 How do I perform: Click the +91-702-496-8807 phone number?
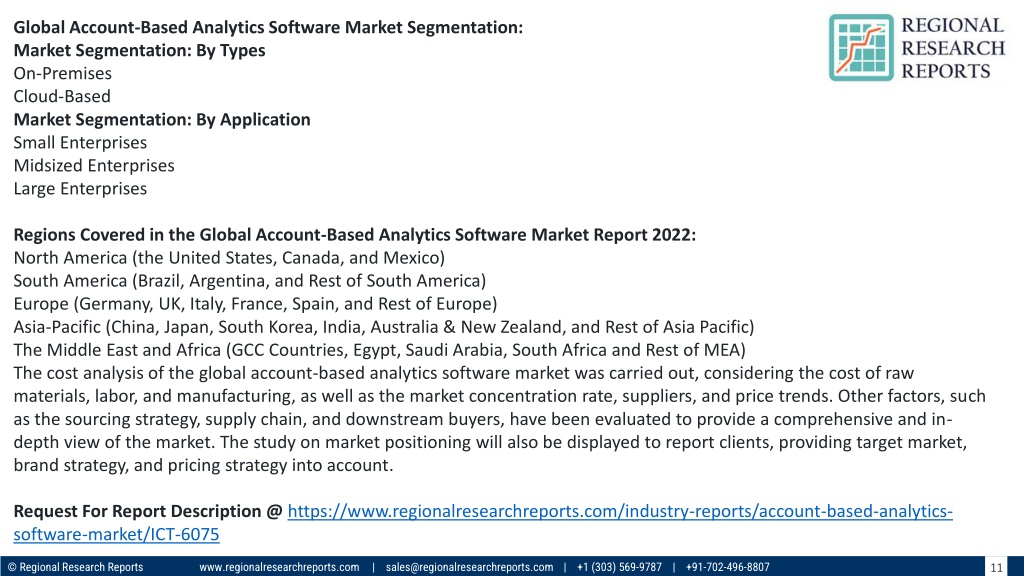pyautogui.click(x=728, y=567)
